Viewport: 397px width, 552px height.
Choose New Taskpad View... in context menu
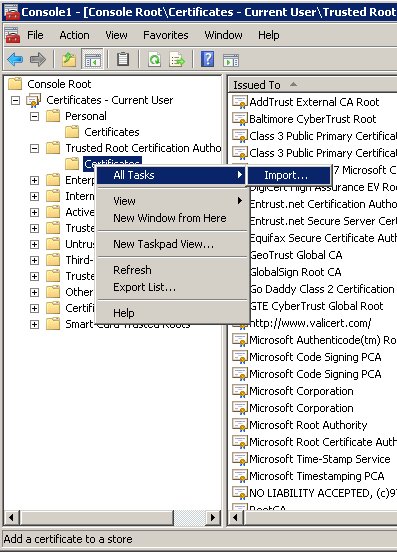pyautogui.click(x=172, y=244)
